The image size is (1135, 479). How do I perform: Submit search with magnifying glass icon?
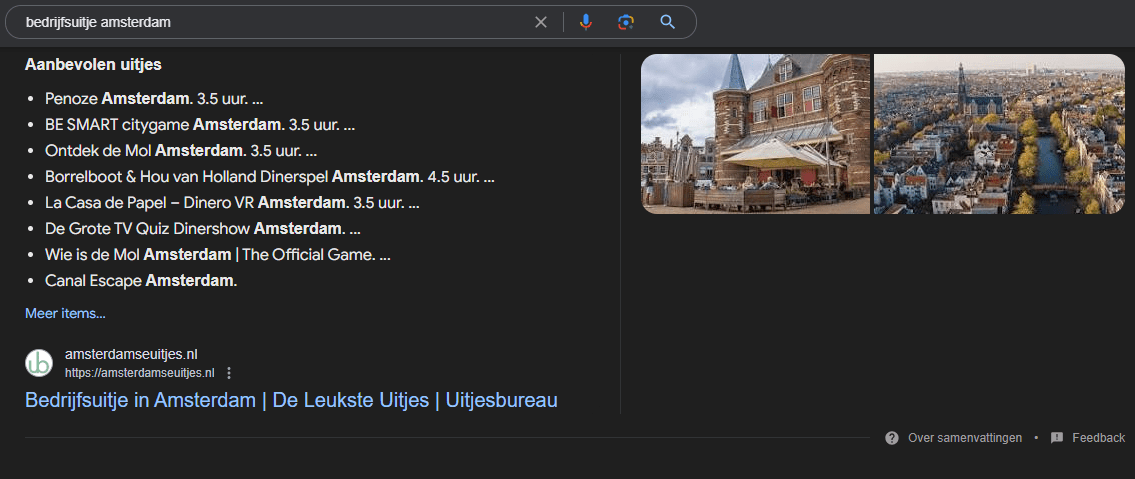coord(667,22)
